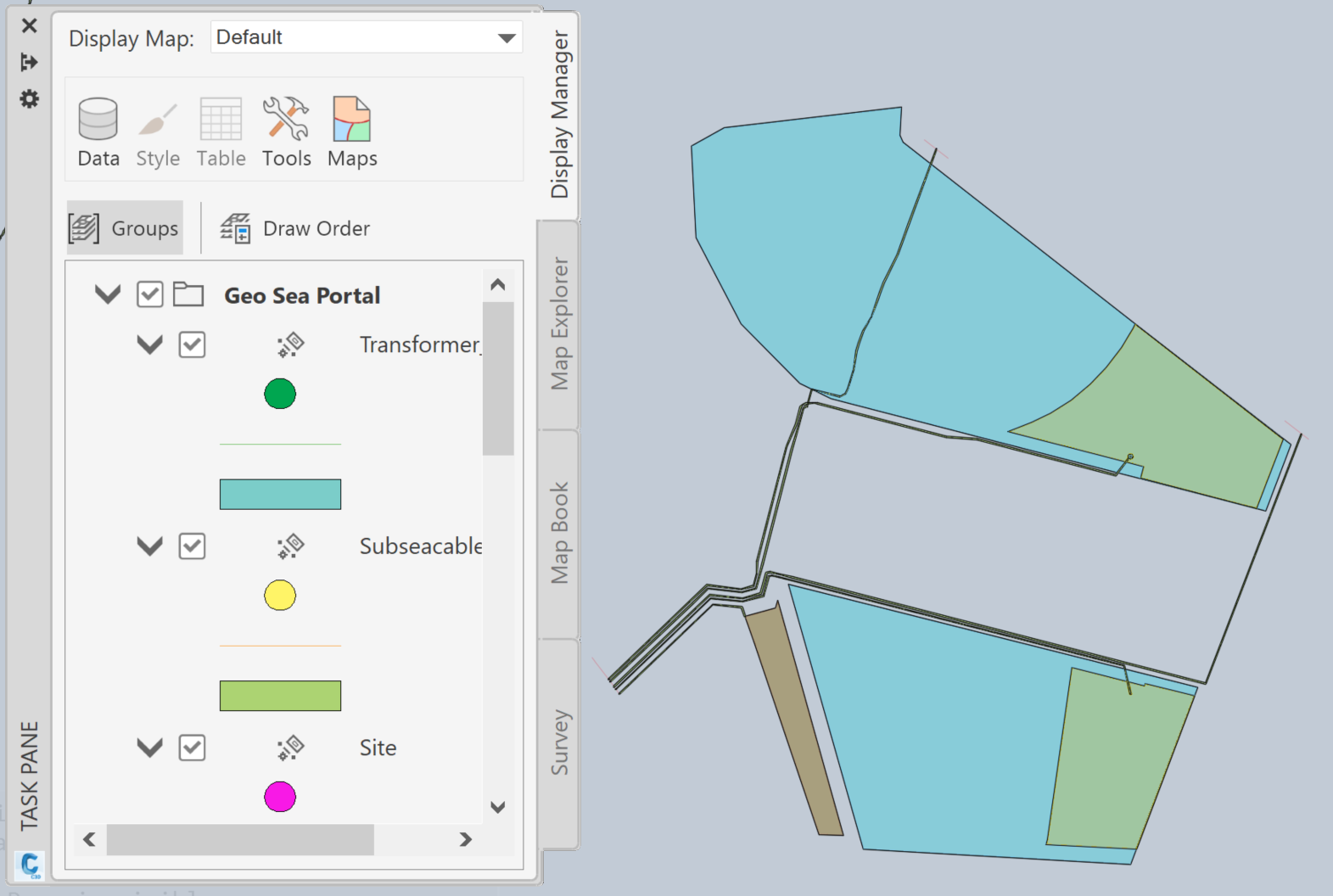1333x896 pixels.
Task: Uncheck the Transformer layer checkbox
Action: (192, 344)
